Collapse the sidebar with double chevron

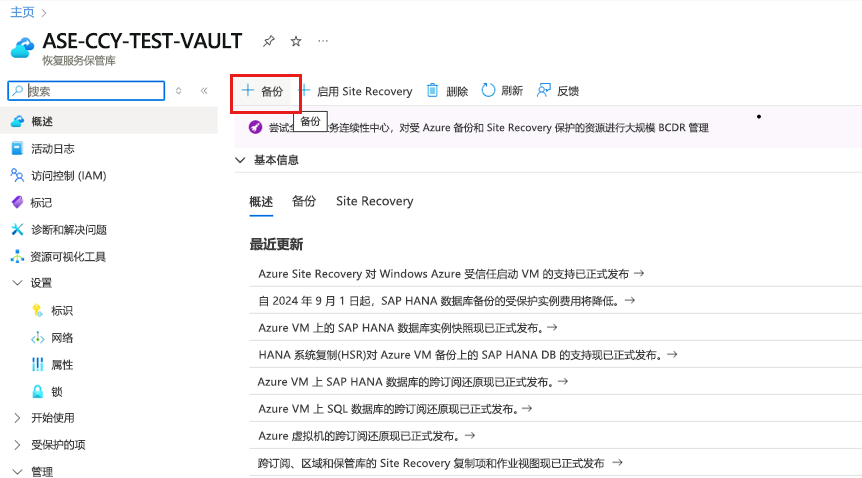click(x=204, y=91)
